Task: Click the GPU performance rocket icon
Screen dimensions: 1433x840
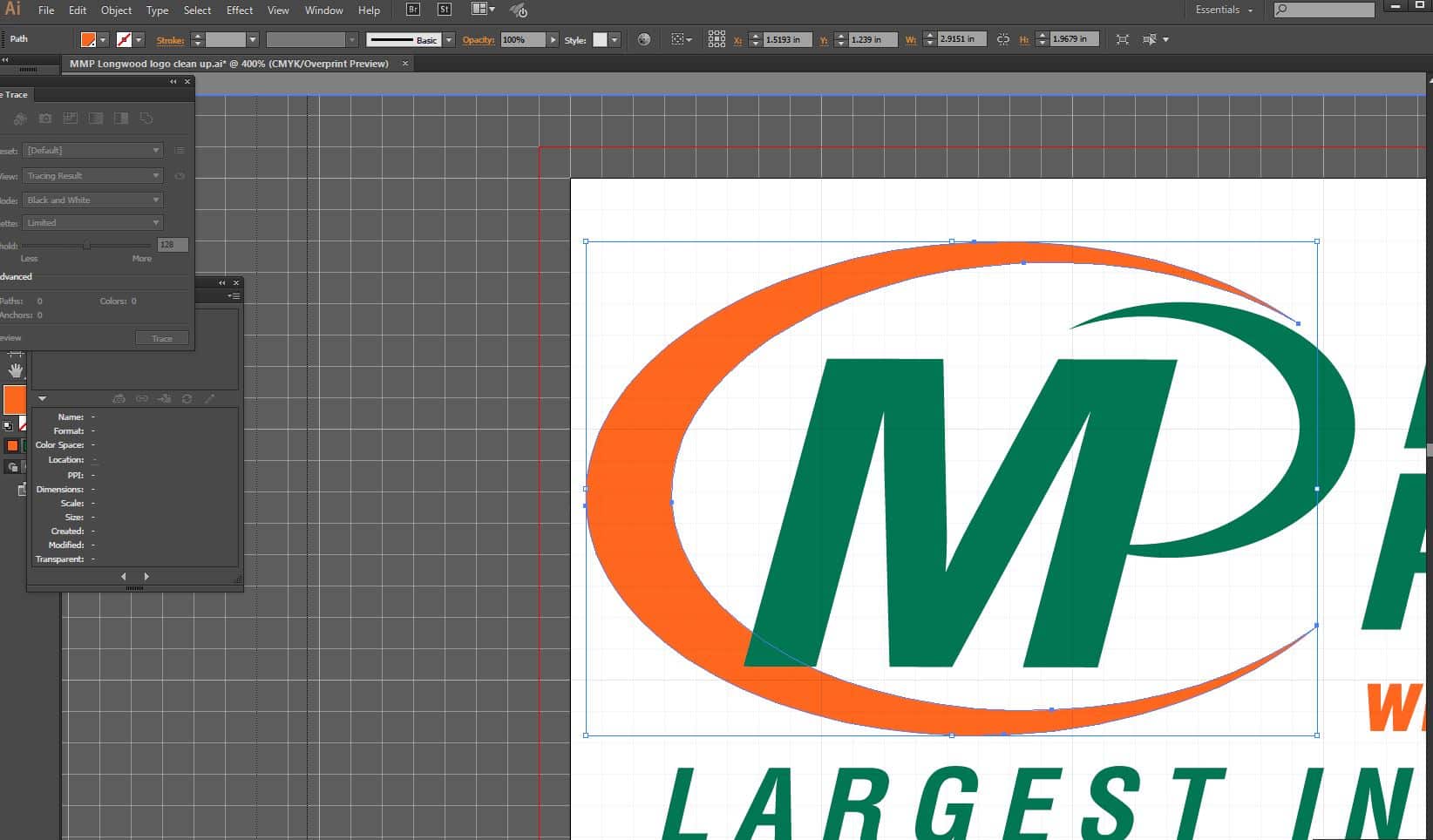Action: click(x=519, y=10)
